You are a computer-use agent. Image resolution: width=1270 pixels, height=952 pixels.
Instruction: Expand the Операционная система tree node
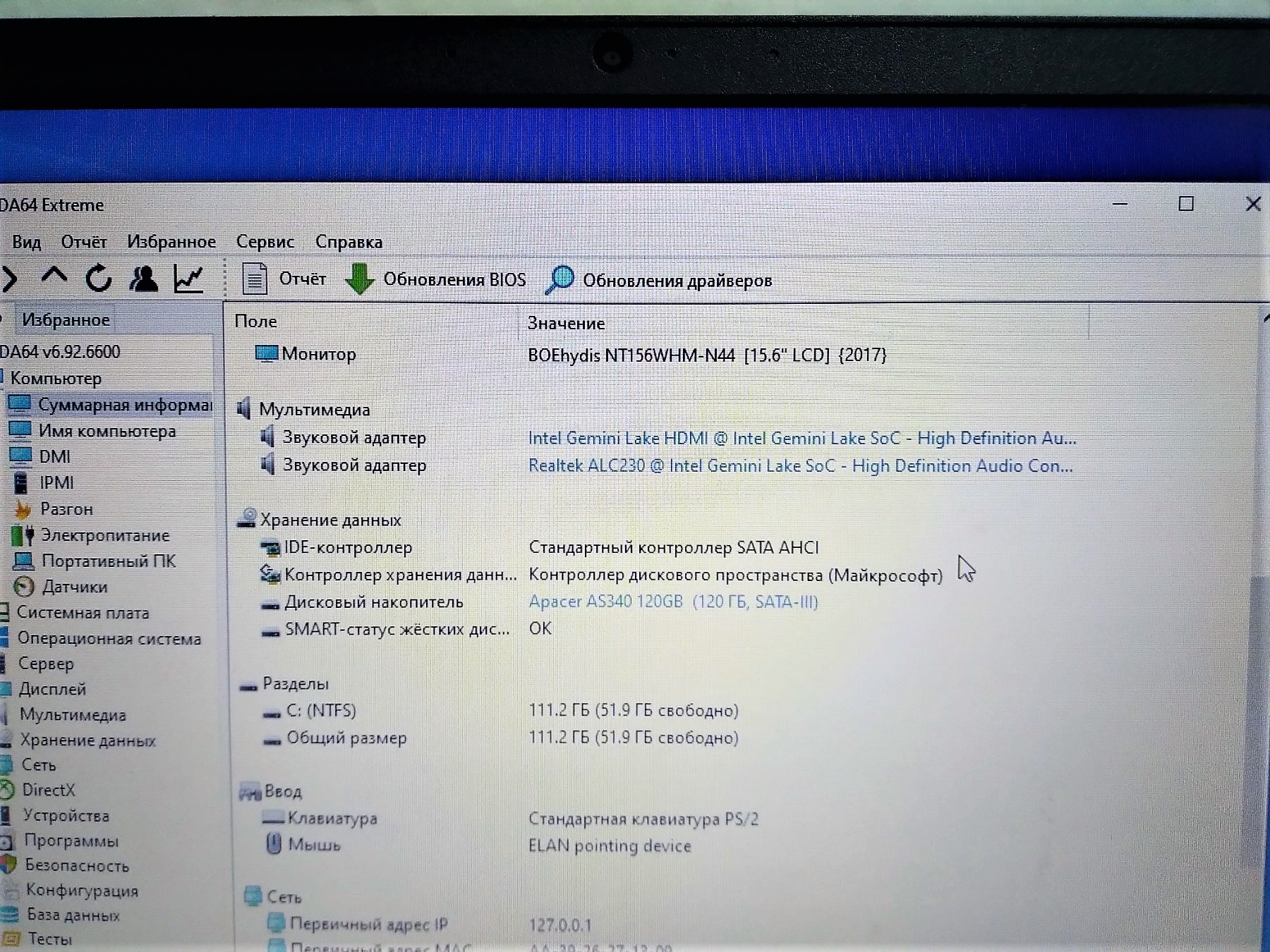(x=109, y=639)
